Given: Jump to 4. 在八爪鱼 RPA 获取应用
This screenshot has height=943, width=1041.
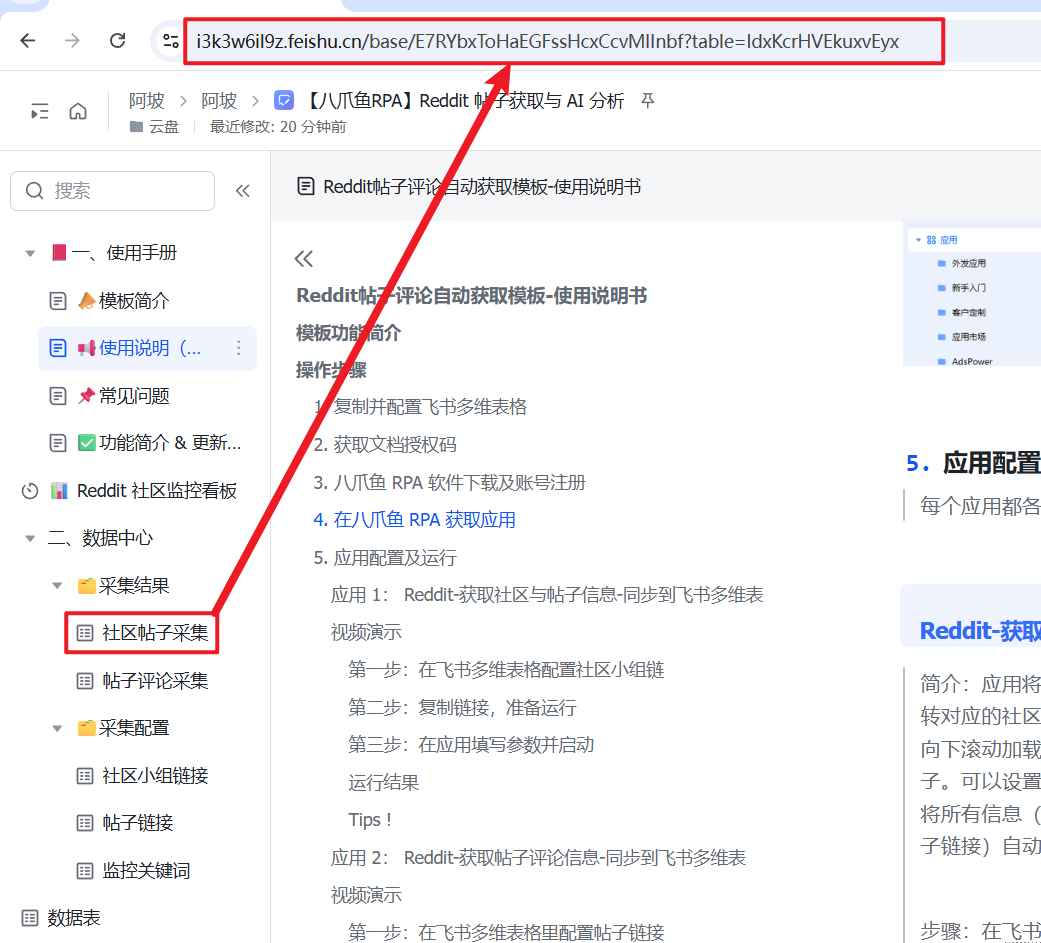Looking at the screenshot, I should click(x=414, y=520).
